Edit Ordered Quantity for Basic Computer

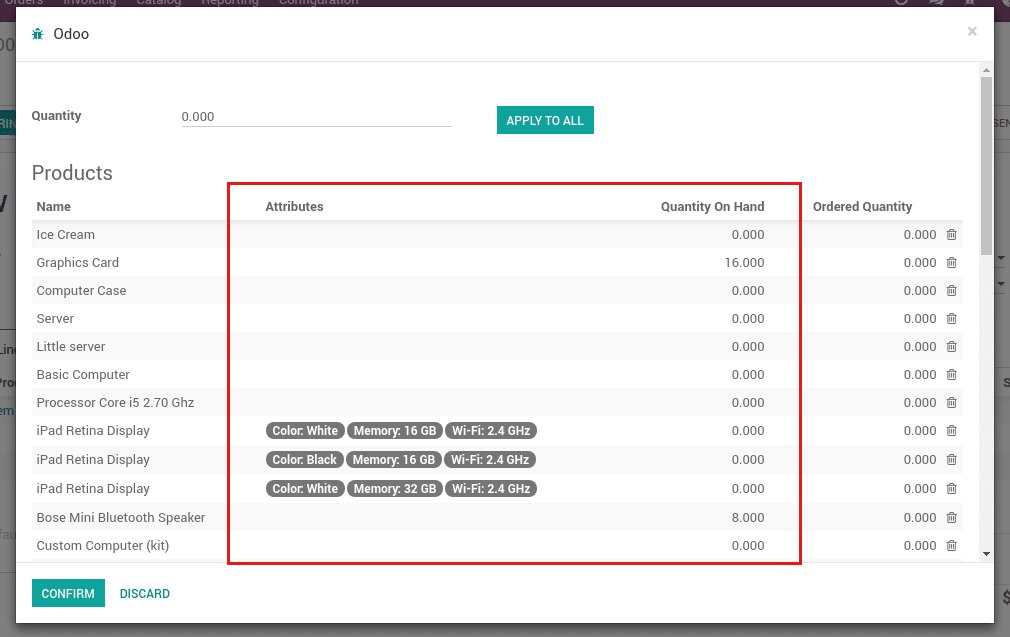(920, 374)
